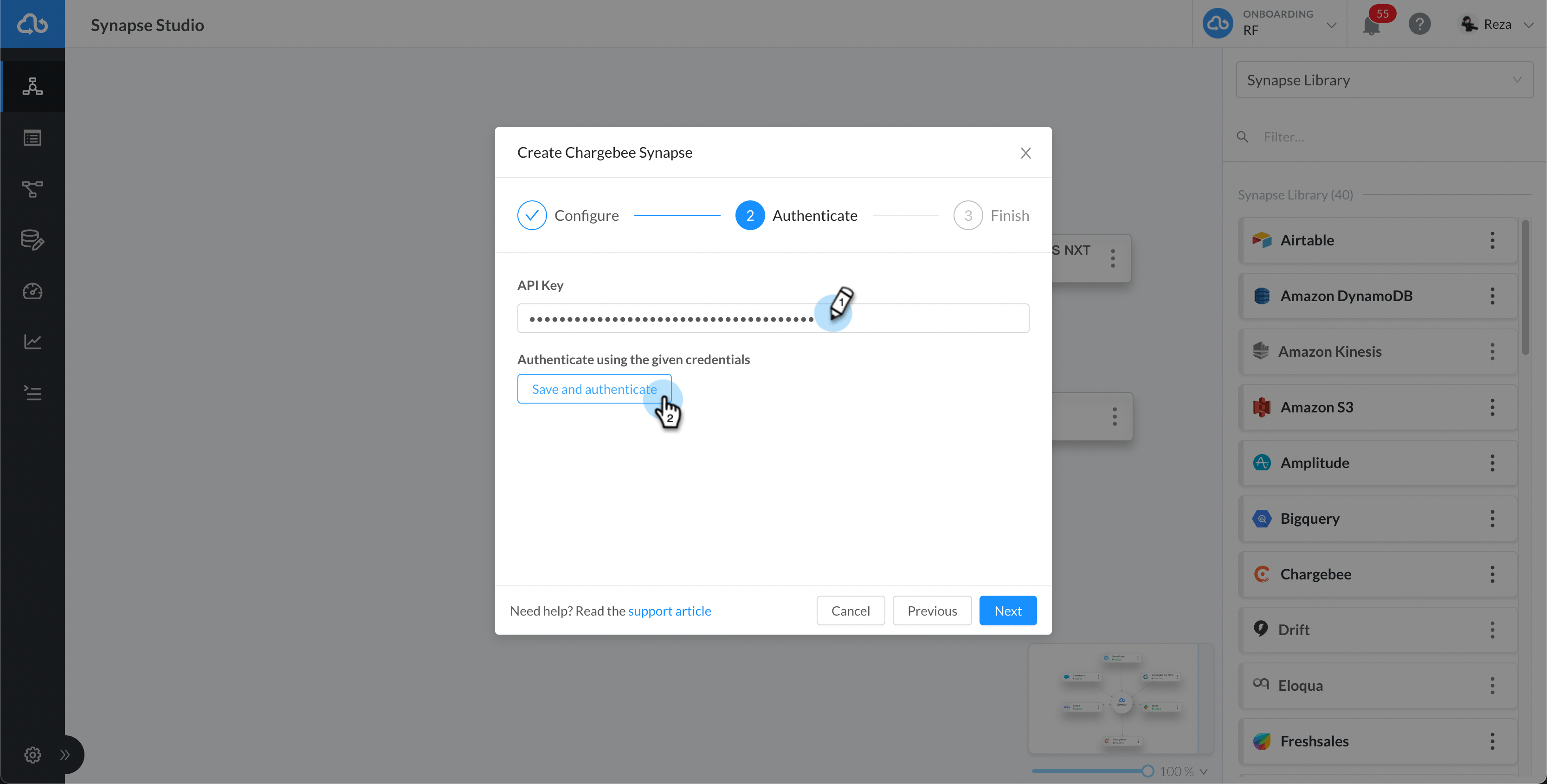Open options menu on the NXT canvas node
Image resolution: width=1547 pixels, height=784 pixels.
1113,259
